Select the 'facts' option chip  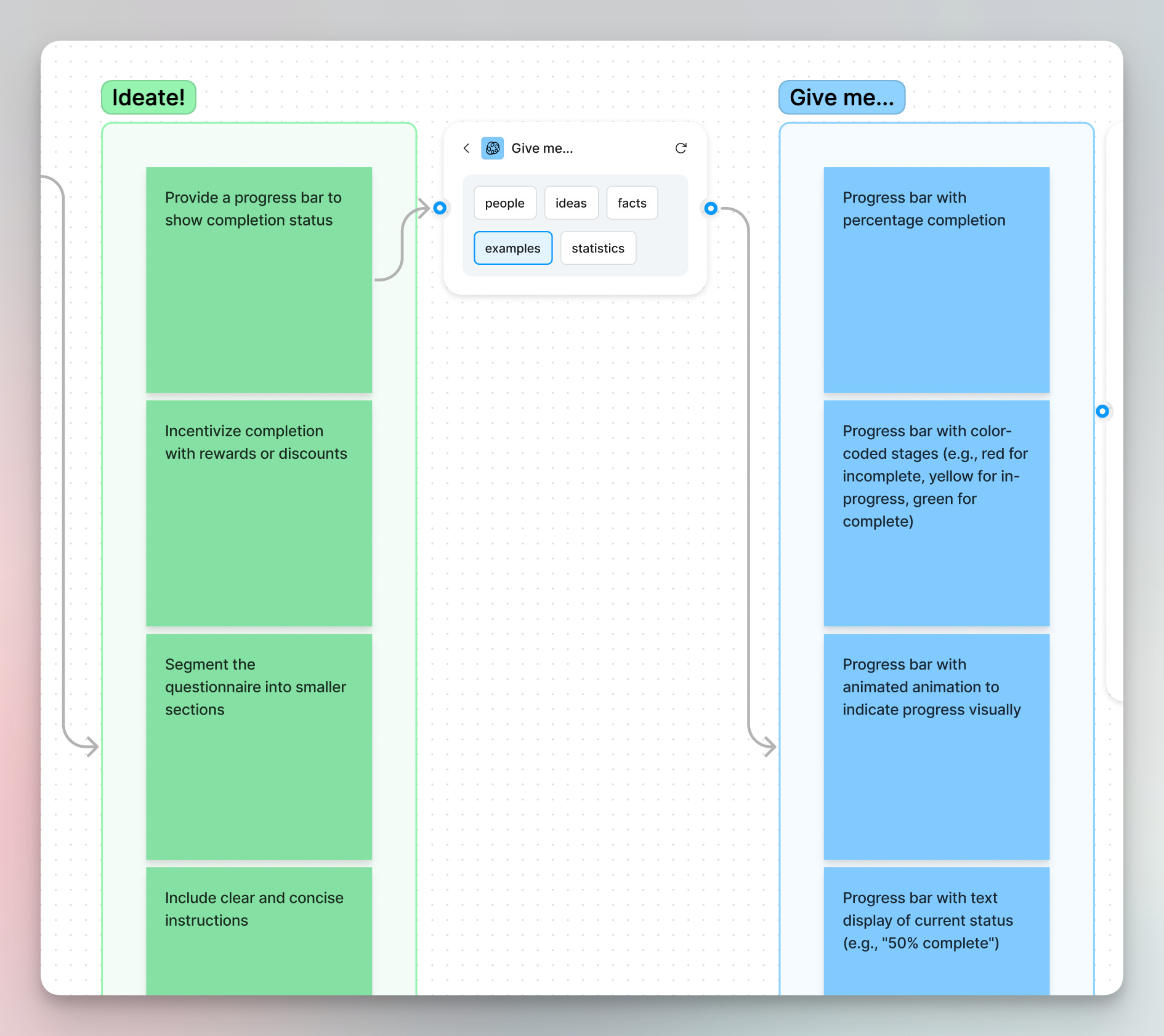pos(632,203)
